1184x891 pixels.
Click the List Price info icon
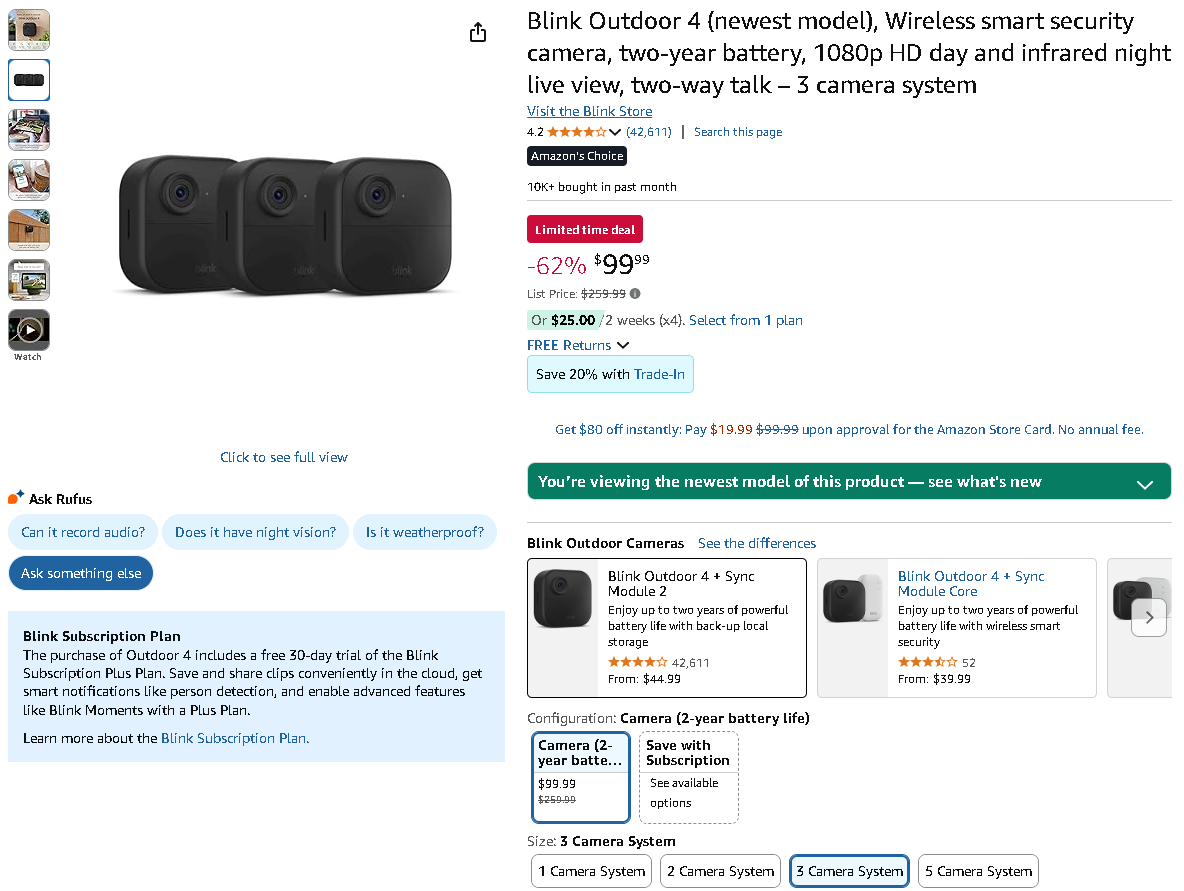[x=635, y=294]
